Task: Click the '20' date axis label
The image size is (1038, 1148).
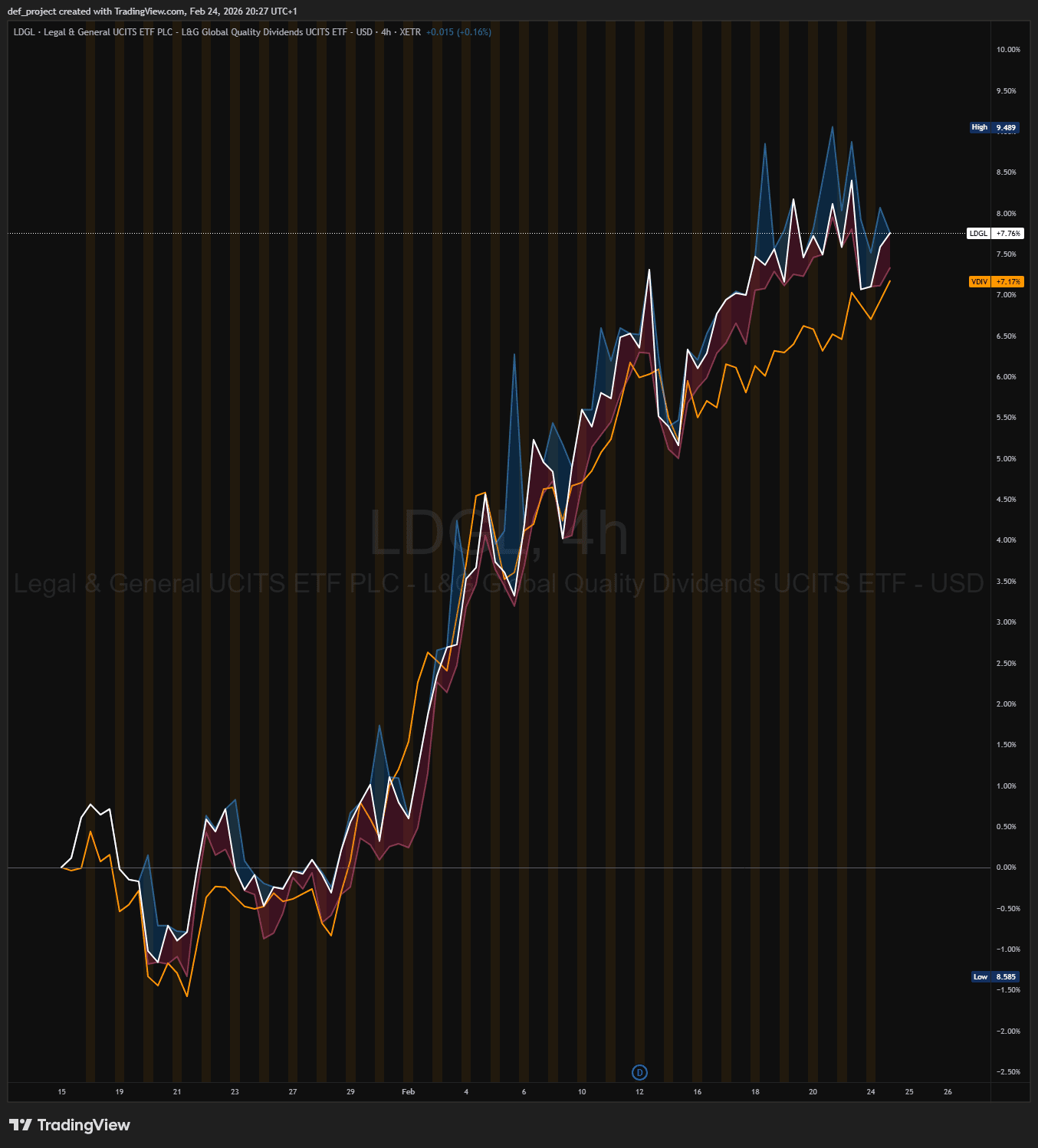Action: pos(813,1091)
